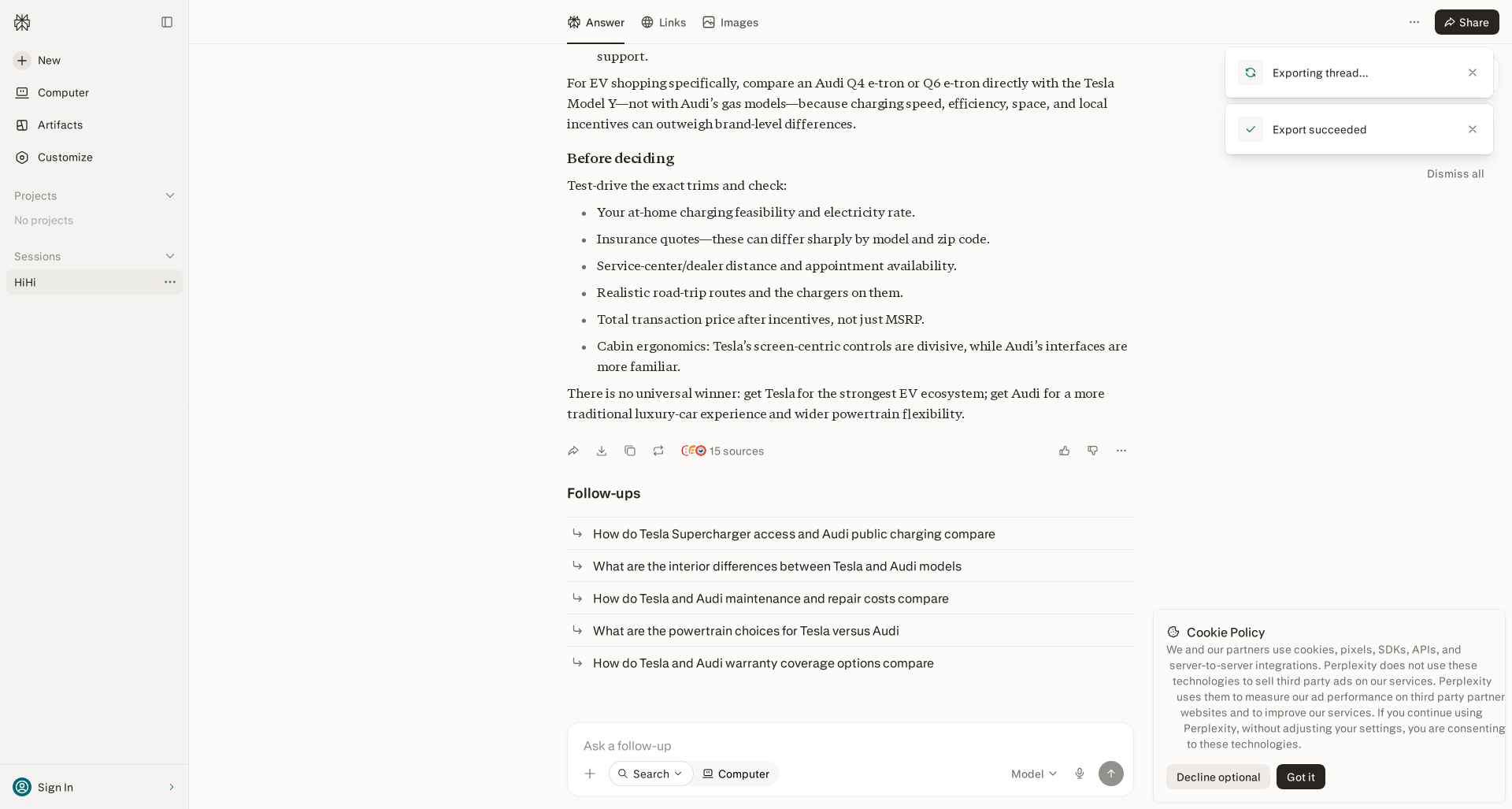Click the share arrow icon below answer
Screen dimensions: 1512x809
click(x=573, y=451)
